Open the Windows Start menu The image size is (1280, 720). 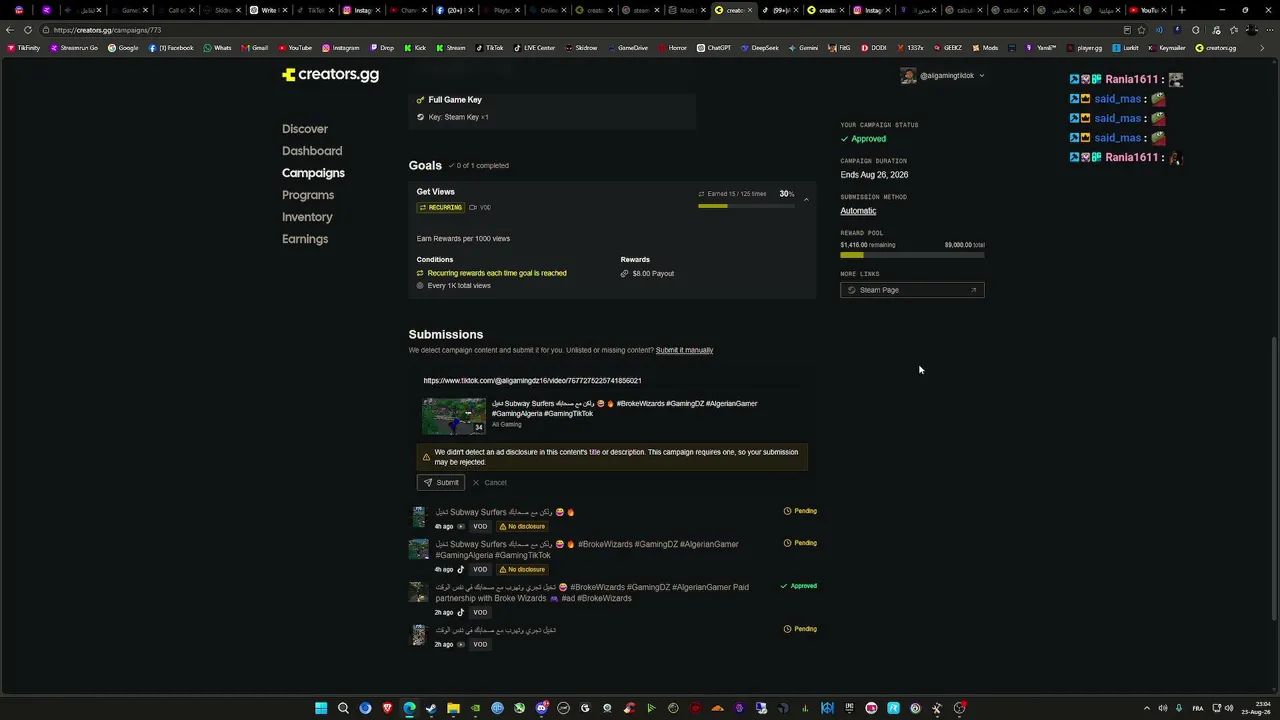[321, 708]
